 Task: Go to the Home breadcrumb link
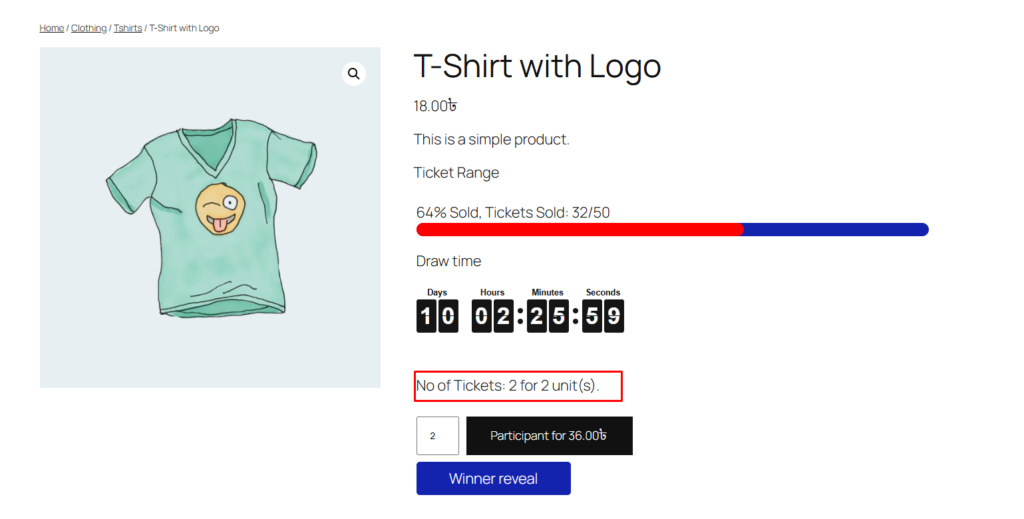click(51, 28)
